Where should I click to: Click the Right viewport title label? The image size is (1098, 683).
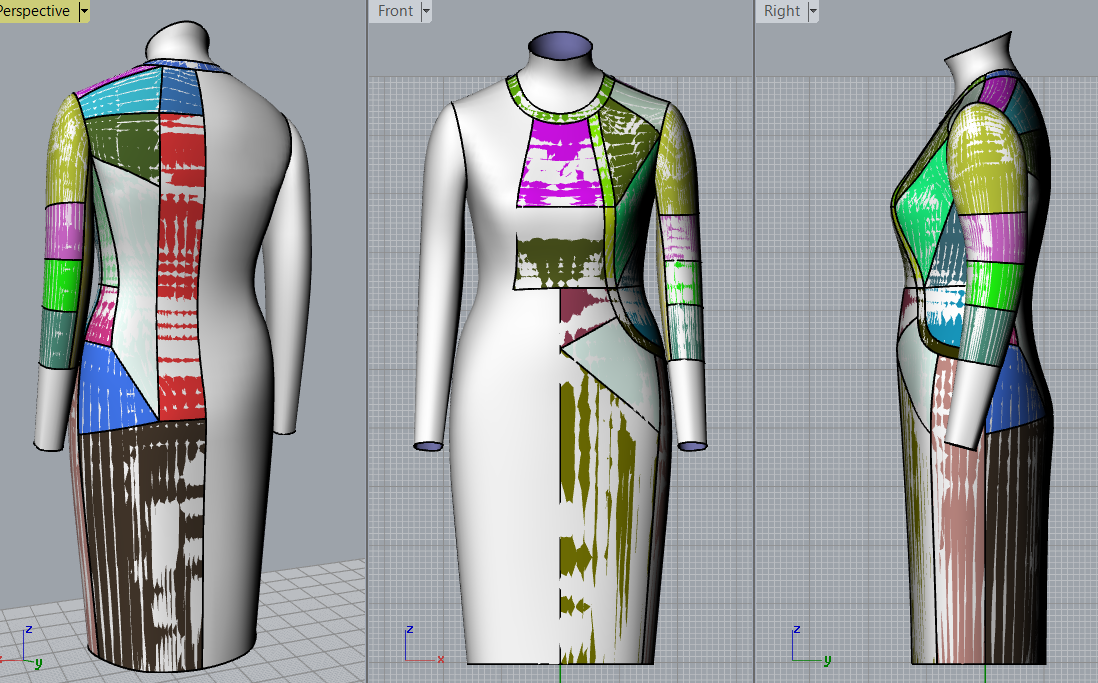point(781,11)
